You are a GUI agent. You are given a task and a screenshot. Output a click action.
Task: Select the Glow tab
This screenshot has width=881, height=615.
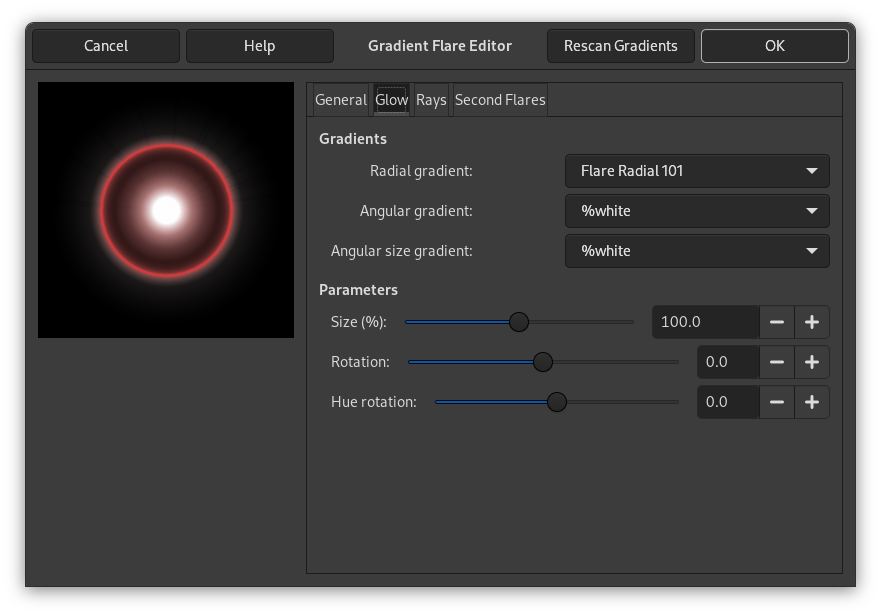pos(391,99)
